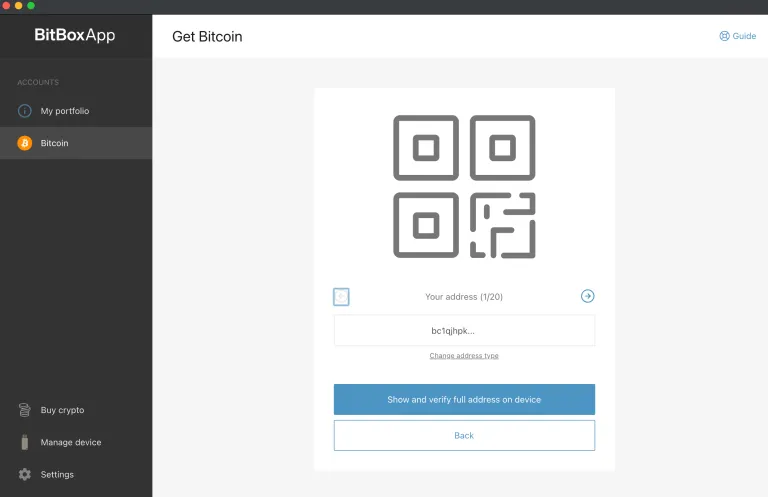This screenshot has width=768, height=497.
Task: Open the Manage device page
Action: coord(70,442)
